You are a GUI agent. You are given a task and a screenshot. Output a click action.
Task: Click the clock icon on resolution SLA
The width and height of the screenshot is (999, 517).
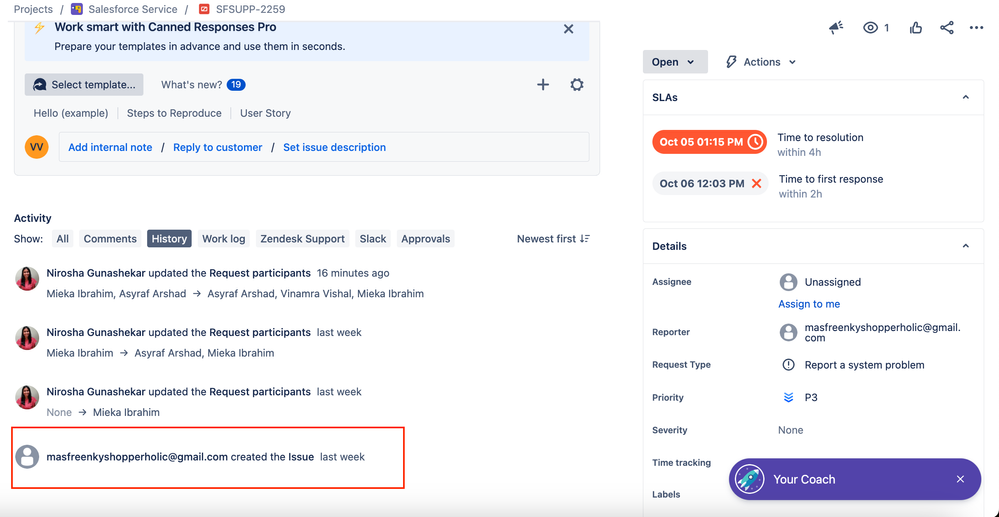[x=754, y=142]
